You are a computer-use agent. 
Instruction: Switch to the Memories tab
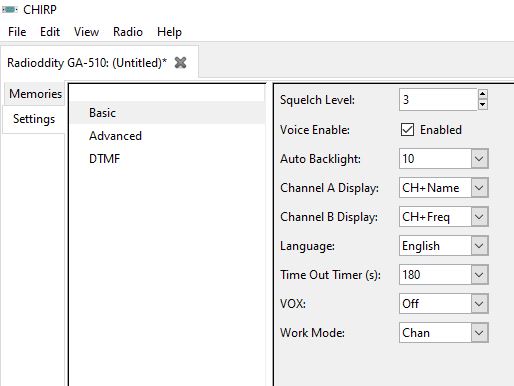(35, 94)
